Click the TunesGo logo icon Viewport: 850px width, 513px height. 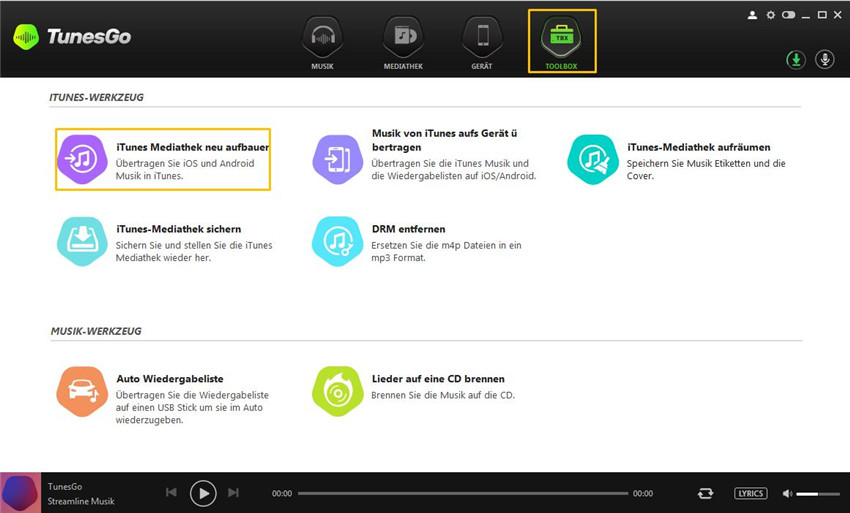coord(26,37)
